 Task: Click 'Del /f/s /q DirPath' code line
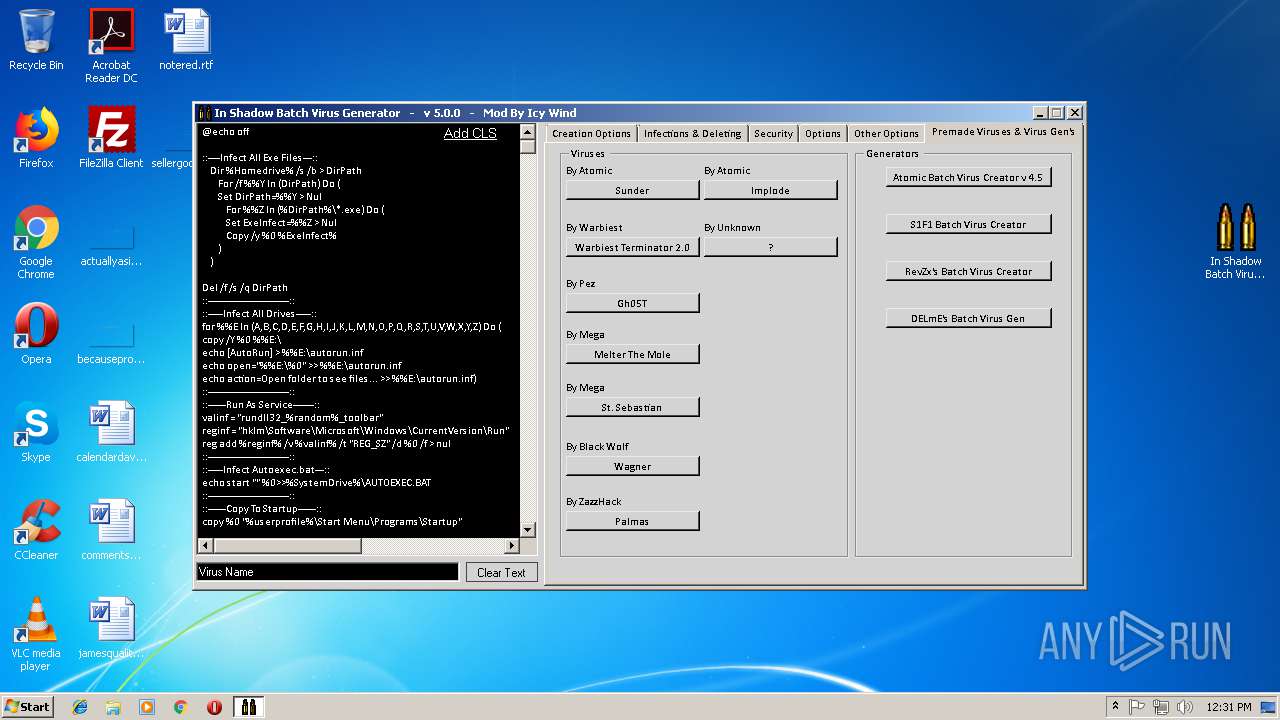[x=245, y=287]
